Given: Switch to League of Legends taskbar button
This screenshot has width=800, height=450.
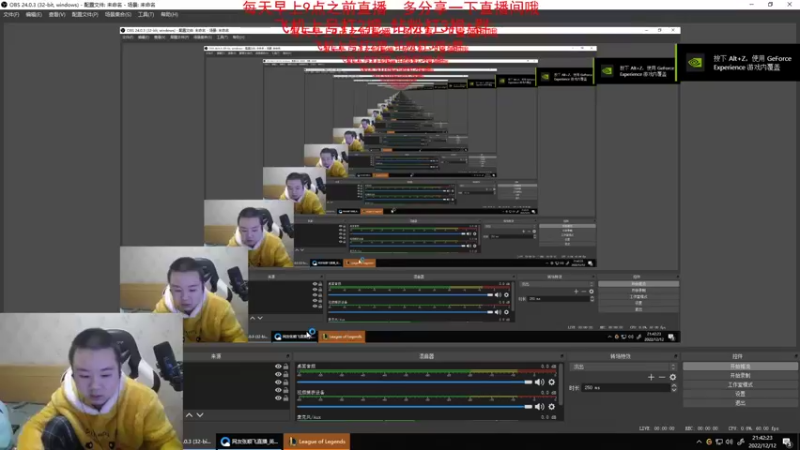Looking at the screenshot, I should 317,441.
